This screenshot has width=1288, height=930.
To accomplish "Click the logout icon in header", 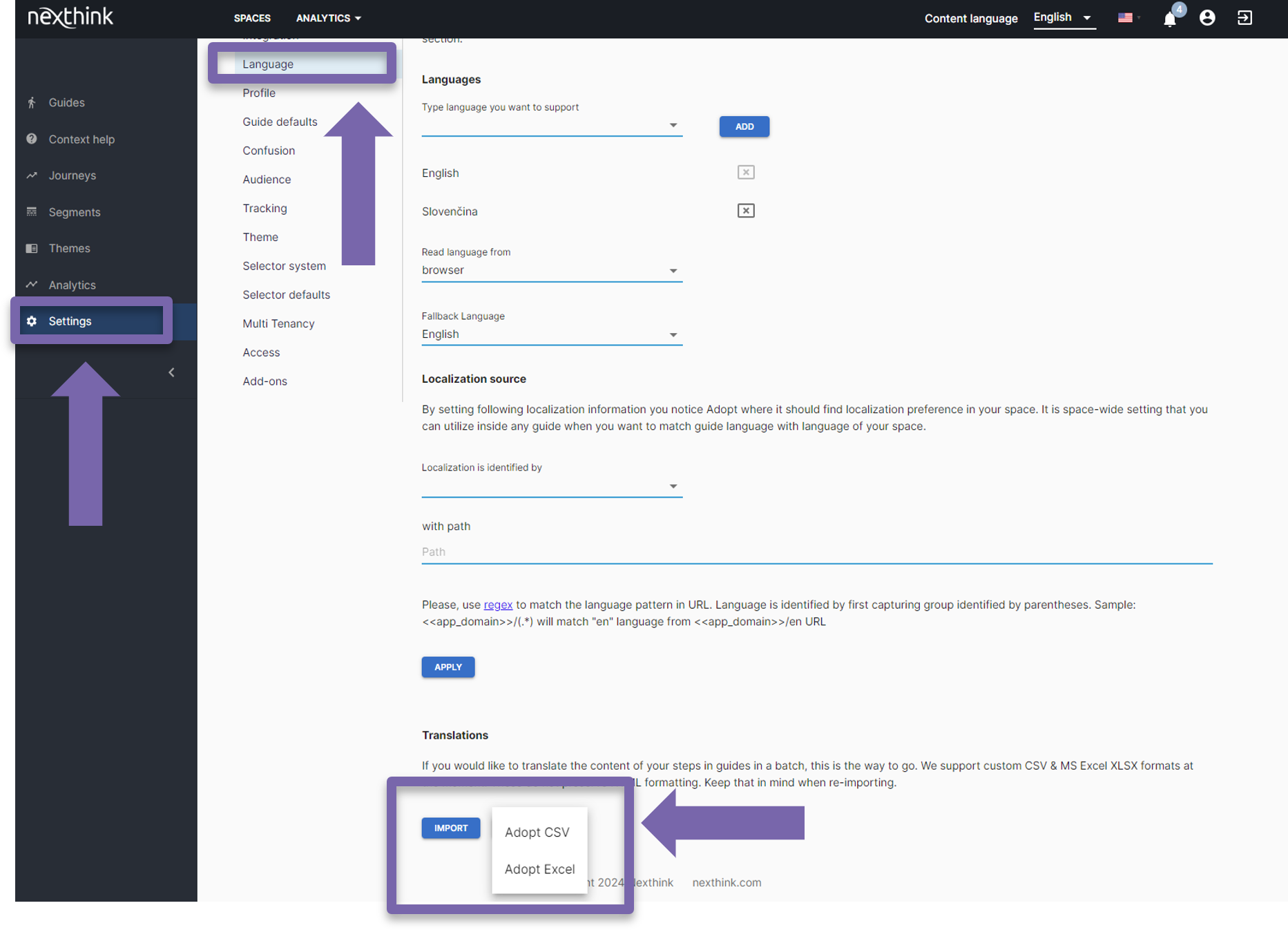I will [1244, 18].
